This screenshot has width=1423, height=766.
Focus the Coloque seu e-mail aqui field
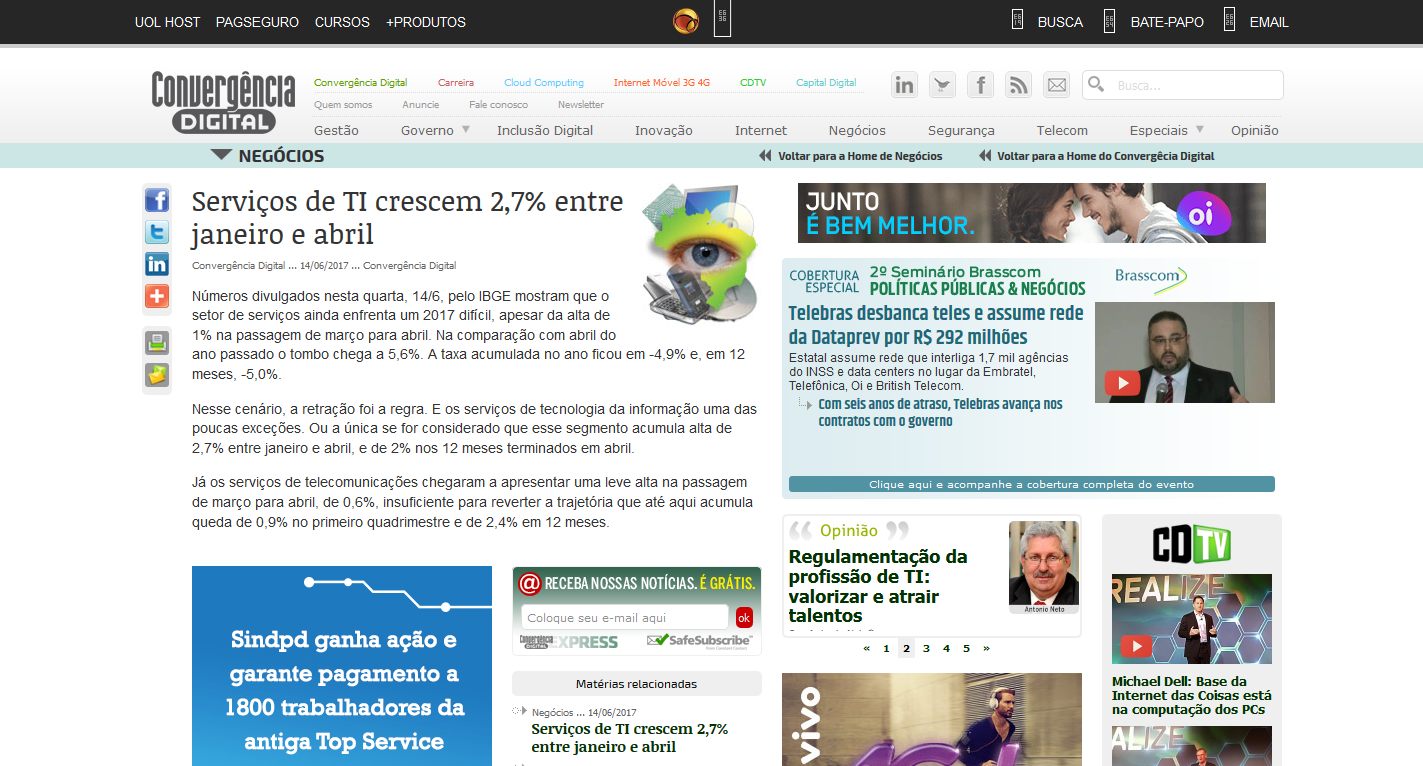(x=625, y=617)
